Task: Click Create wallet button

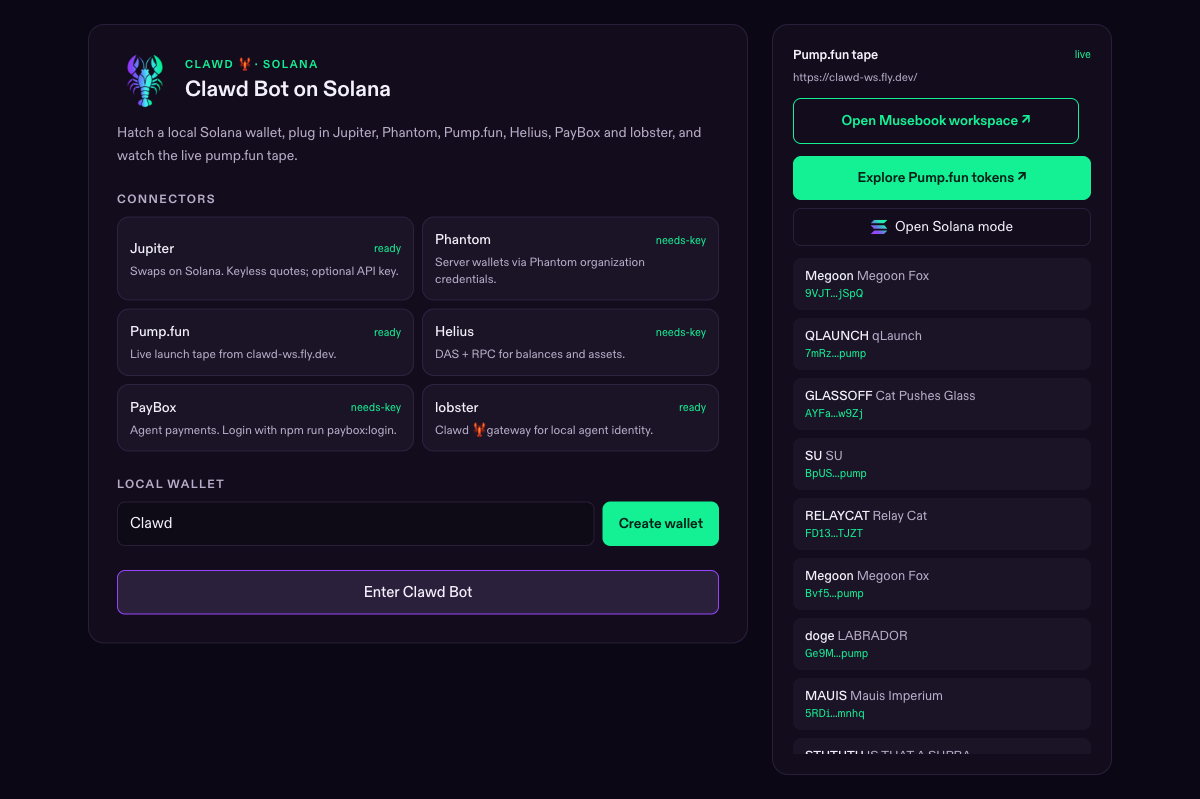Action: point(661,524)
